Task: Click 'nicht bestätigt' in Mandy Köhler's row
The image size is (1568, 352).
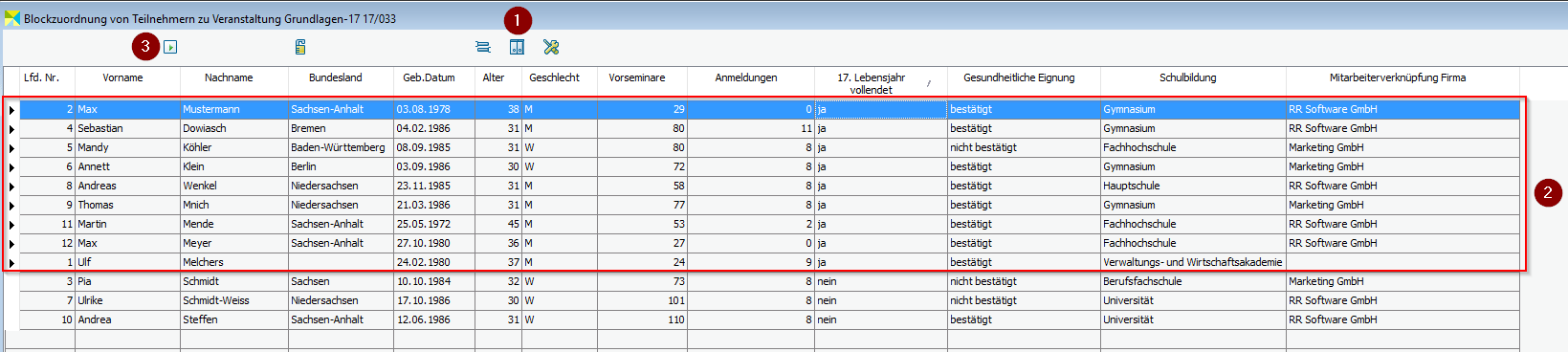Action: click(x=1024, y=147)
